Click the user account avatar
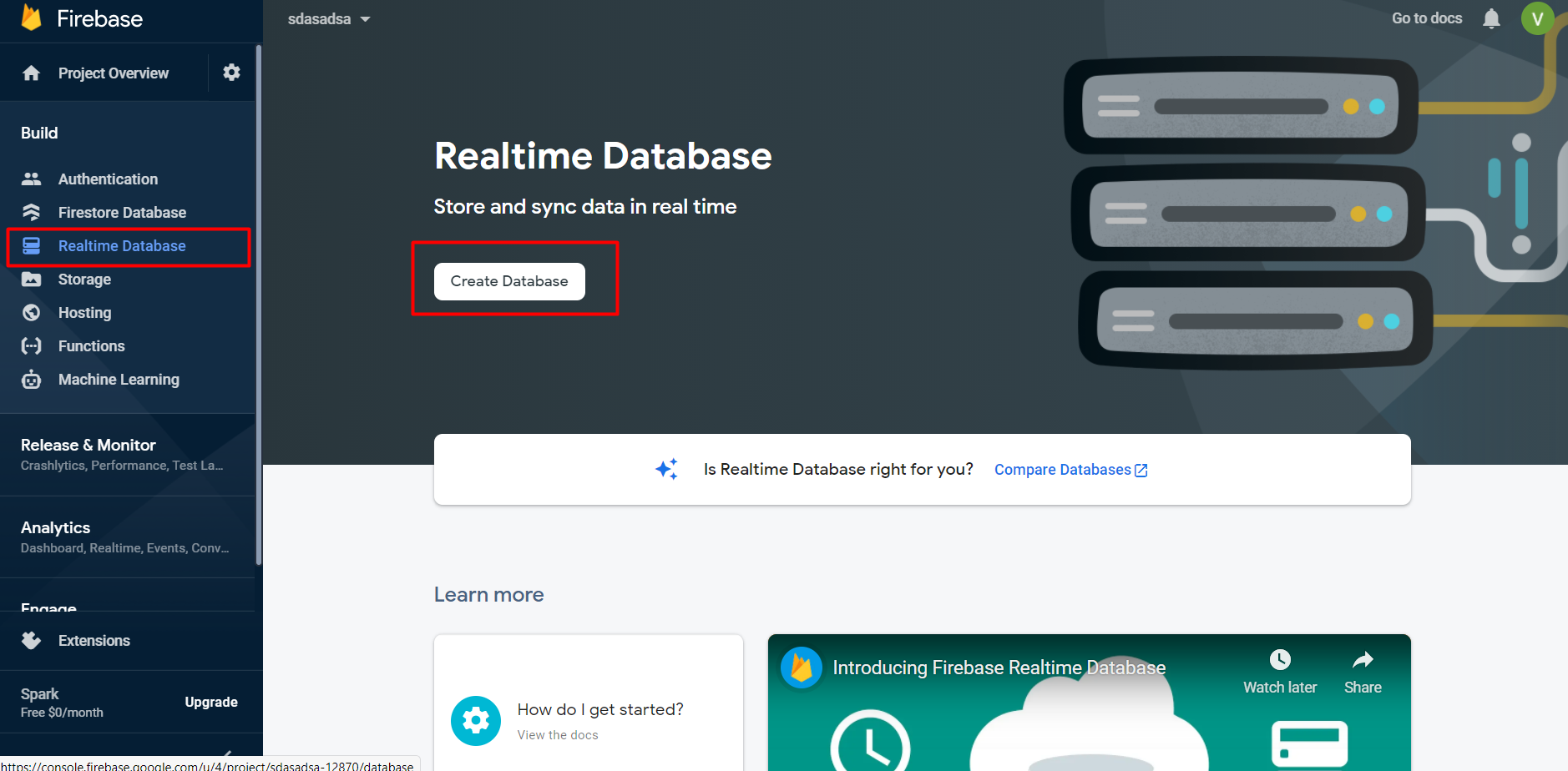The image size is (1568, 771). (x=1536, y=18)
